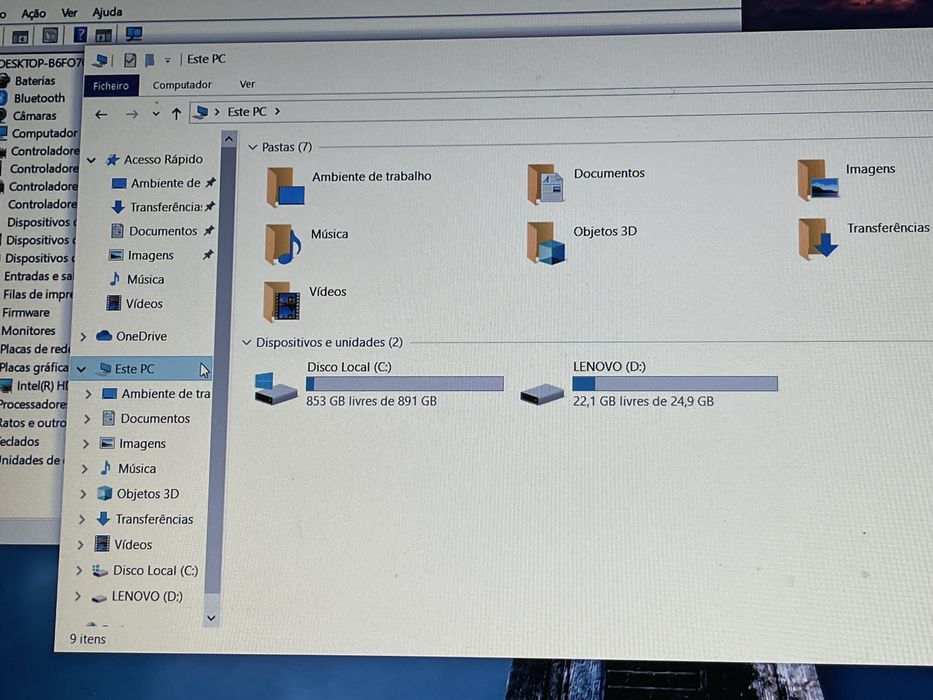Expand Disco Local (C:) in navigation tree
The image size is (933, 700).
point(79,570)
